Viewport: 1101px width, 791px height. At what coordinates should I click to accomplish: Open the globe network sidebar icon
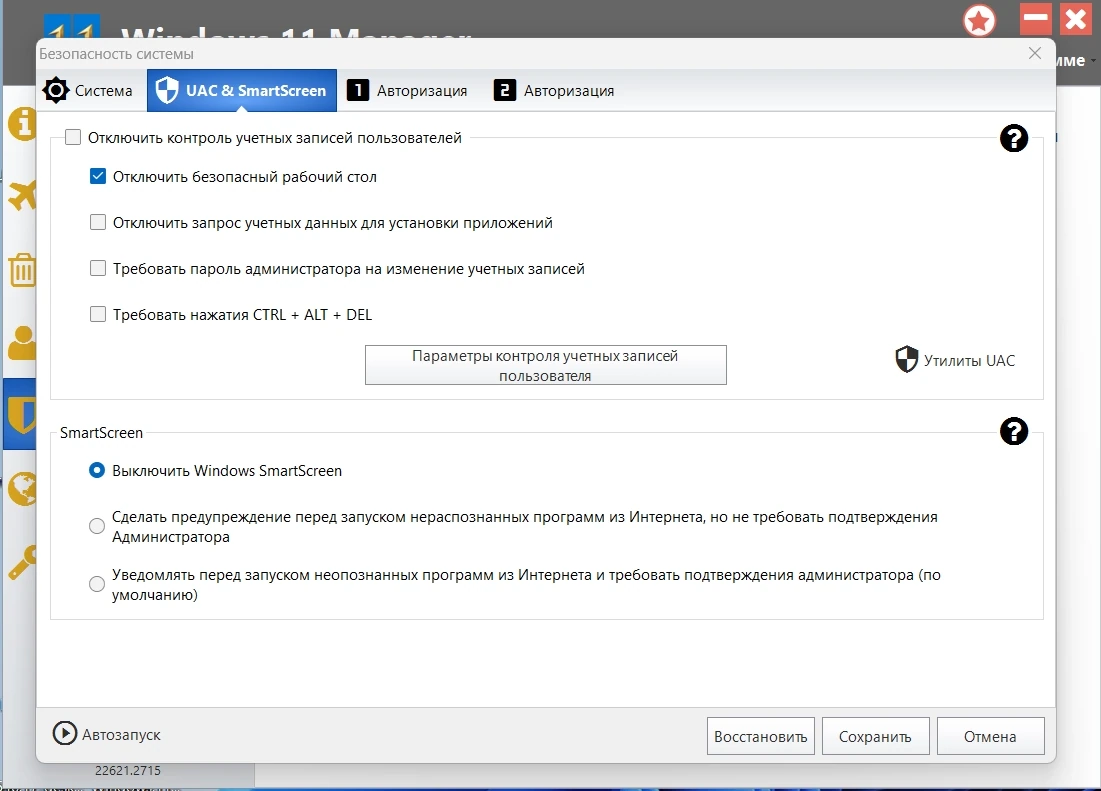tap(22, 488)
